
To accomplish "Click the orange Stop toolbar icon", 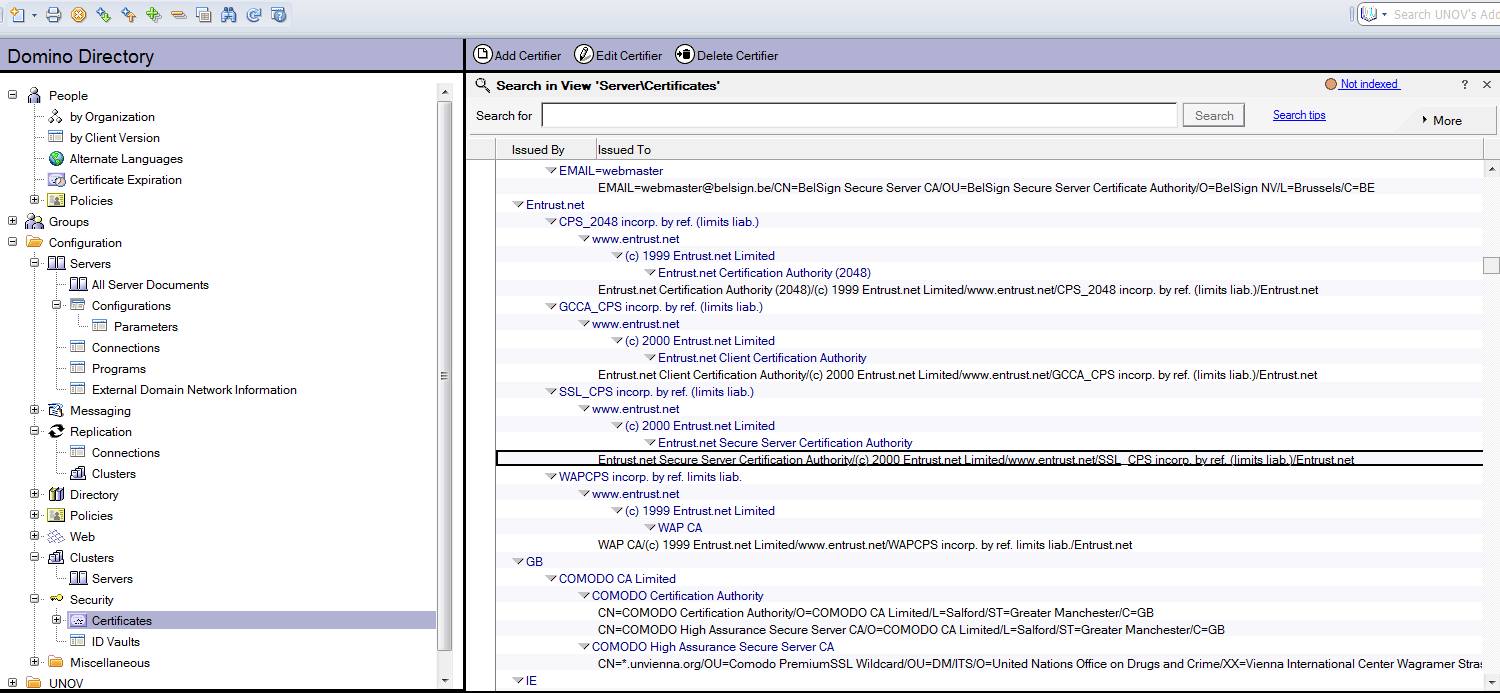I will point(79,14).
